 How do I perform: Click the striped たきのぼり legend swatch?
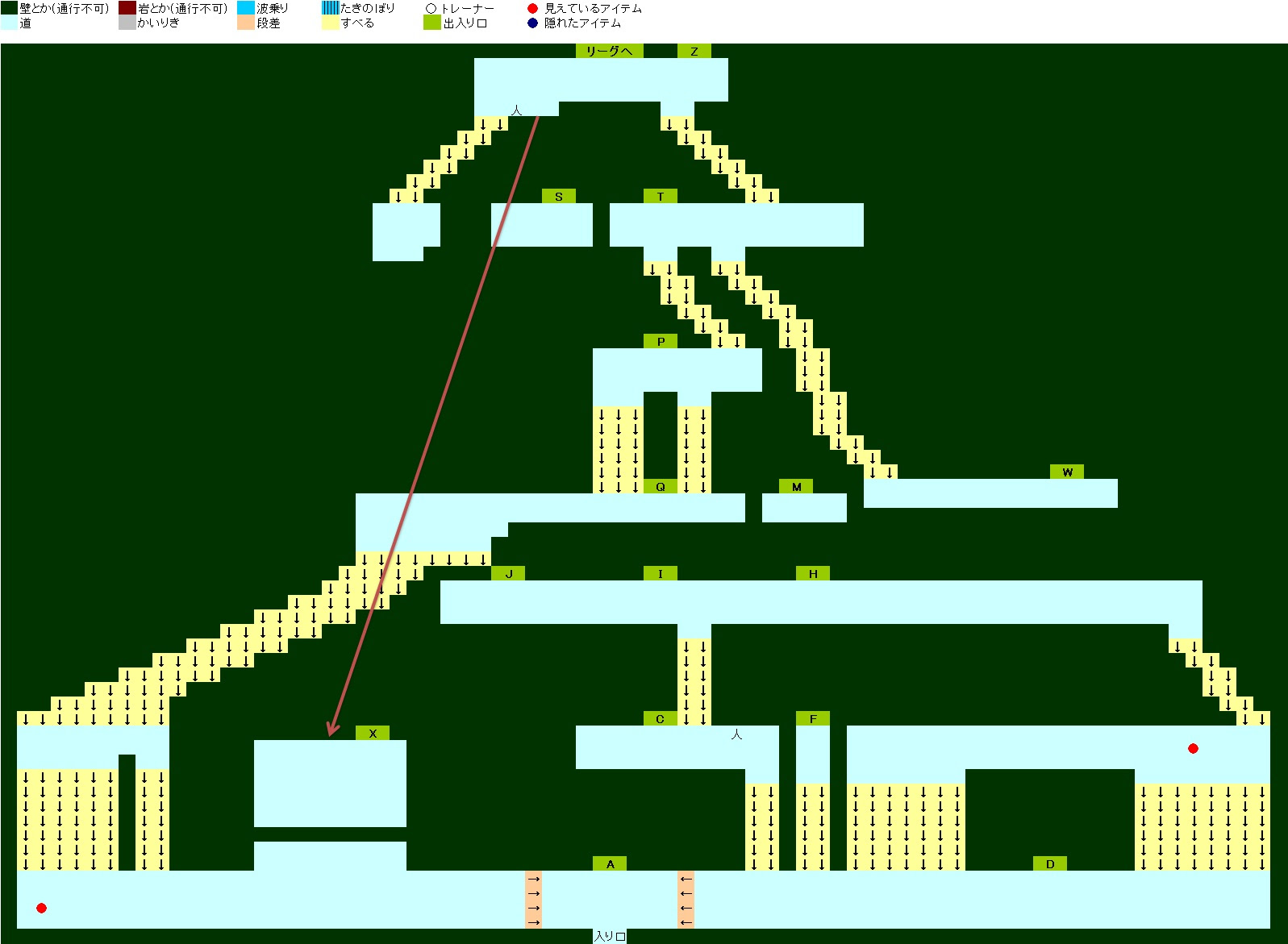coord(330,8)
